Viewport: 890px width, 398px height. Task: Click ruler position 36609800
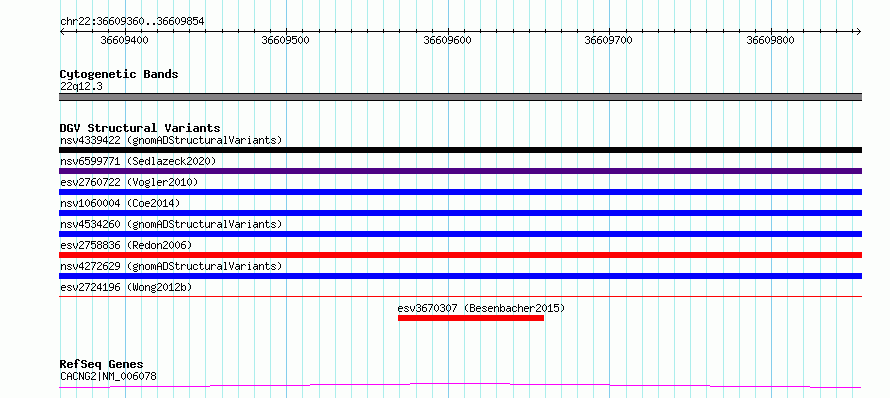click(771, 41)
